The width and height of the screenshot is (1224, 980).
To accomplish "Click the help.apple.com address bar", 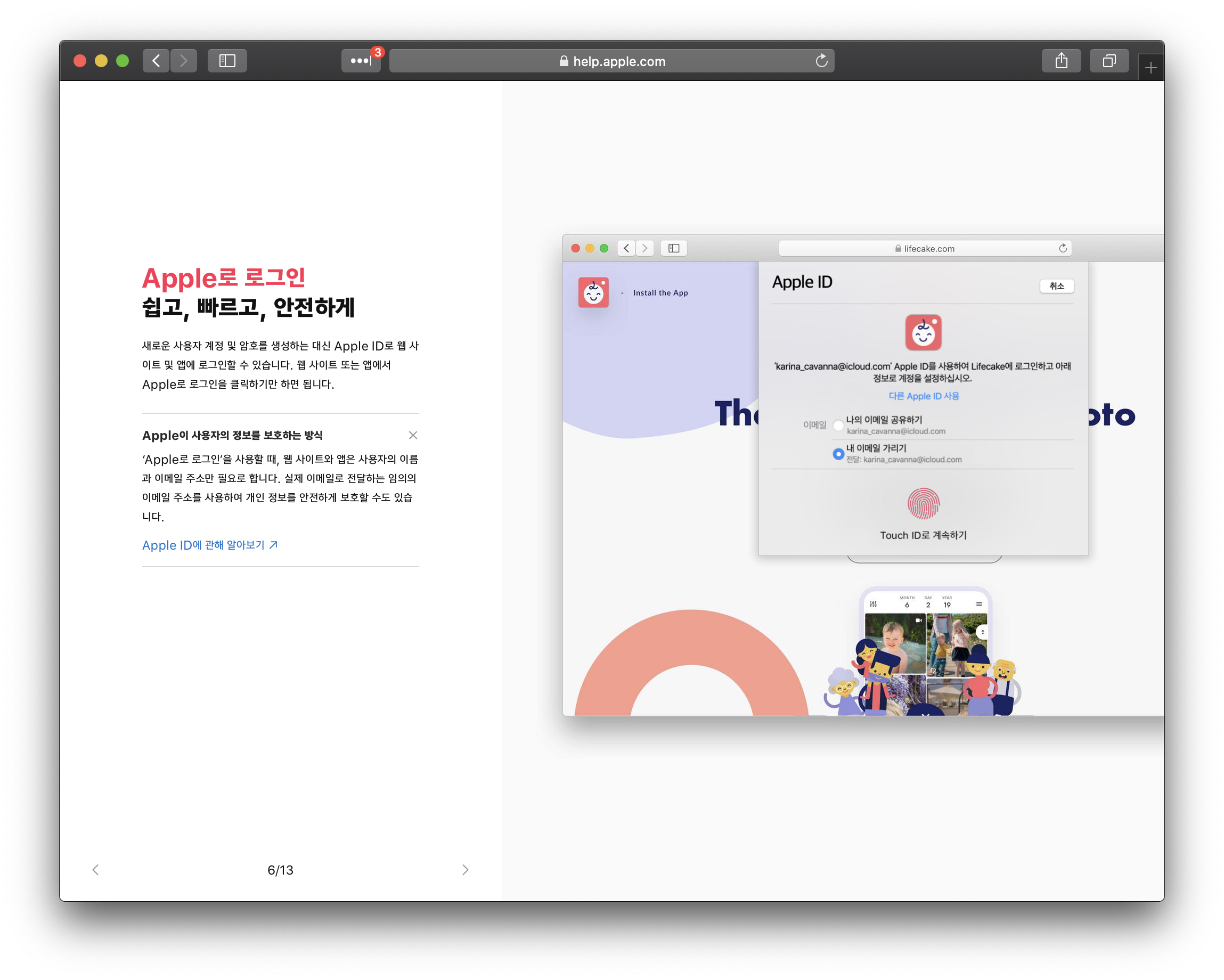I will click(611, 61).
